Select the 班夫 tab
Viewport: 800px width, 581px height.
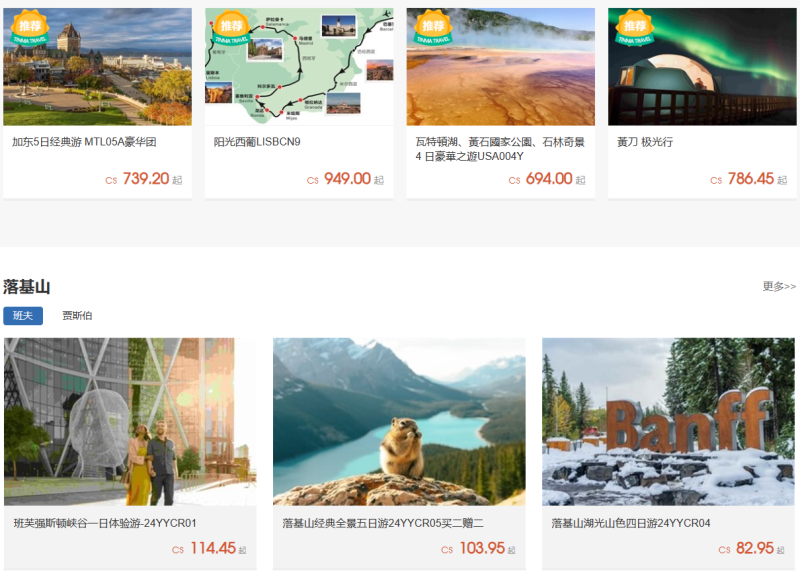click(23, 316)
